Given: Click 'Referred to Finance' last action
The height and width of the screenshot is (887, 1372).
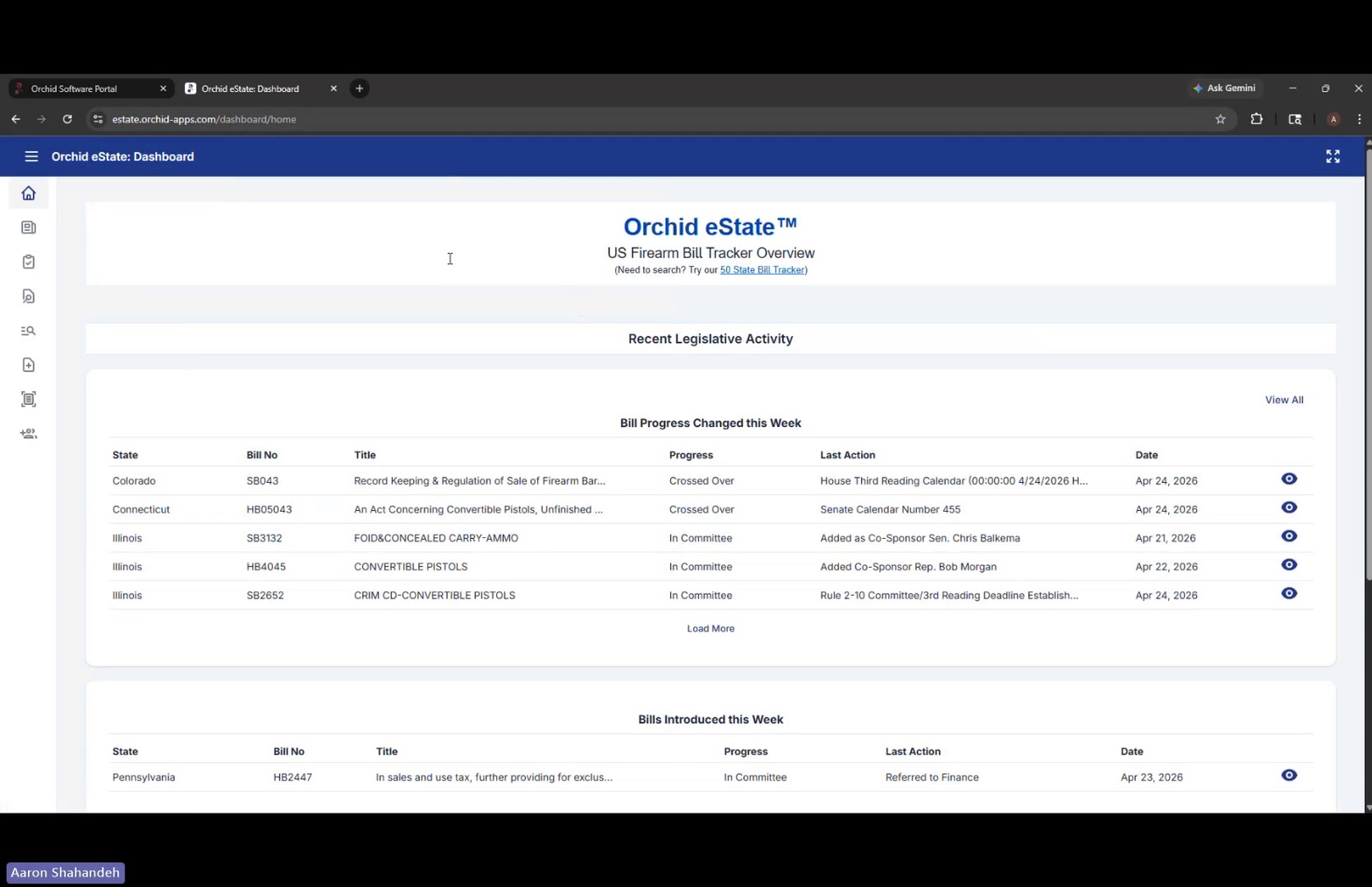Looking at the screenshot, I should tap(932, 778).
